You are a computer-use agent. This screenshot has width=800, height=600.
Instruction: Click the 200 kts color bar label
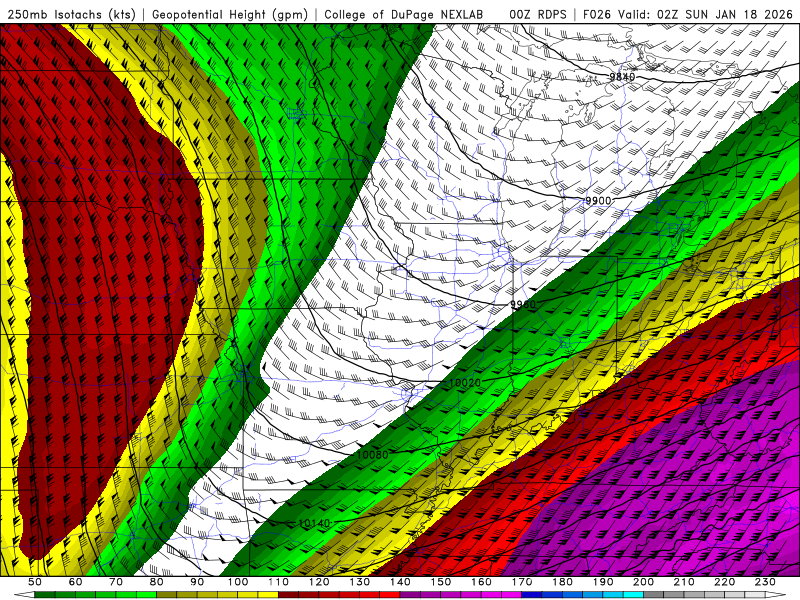pos(643,582)
